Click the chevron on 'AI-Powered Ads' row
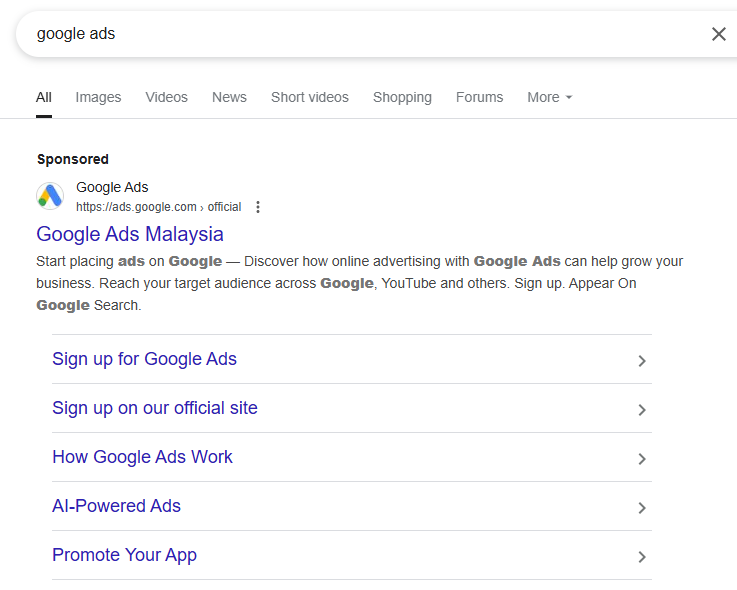Viewport: 737px width, 590px height. (642, 508)
